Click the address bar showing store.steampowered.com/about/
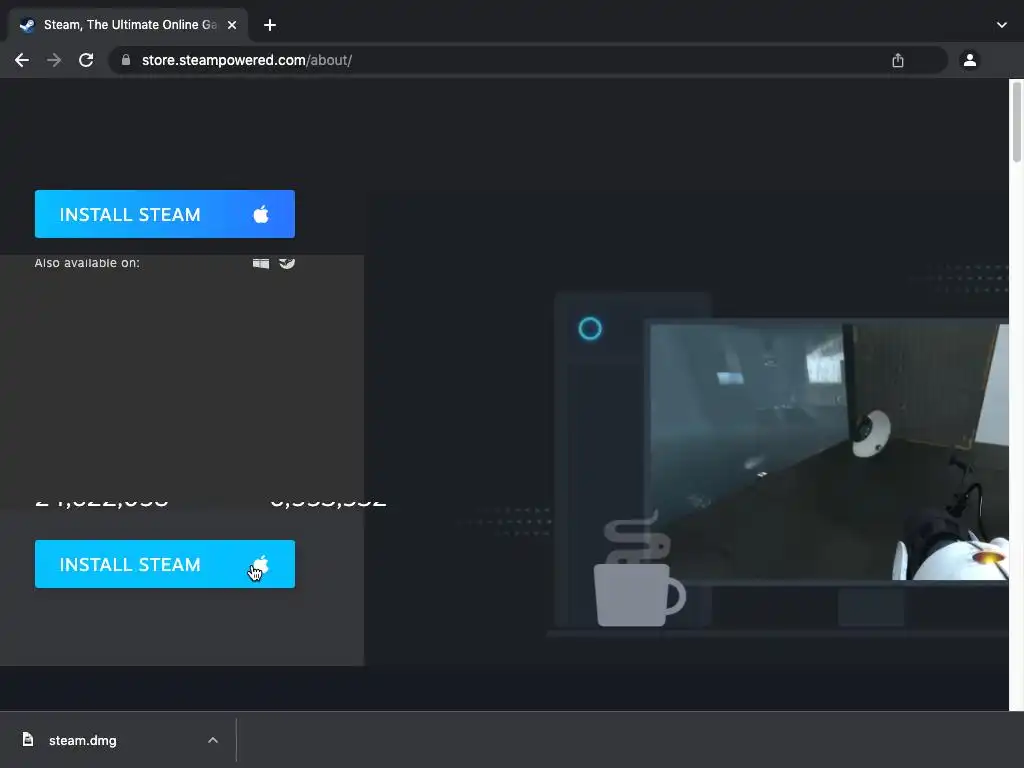 tap(528, 60)
